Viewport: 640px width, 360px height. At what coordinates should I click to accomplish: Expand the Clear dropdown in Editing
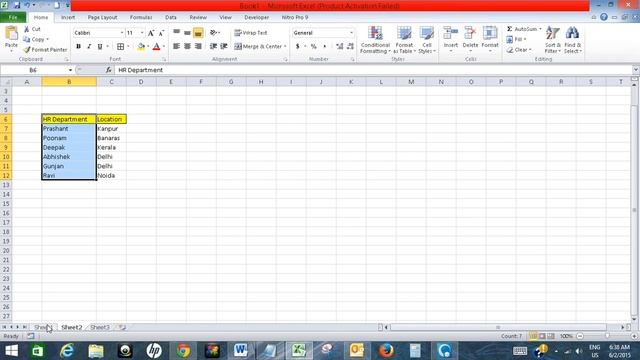tap(530, 50)
